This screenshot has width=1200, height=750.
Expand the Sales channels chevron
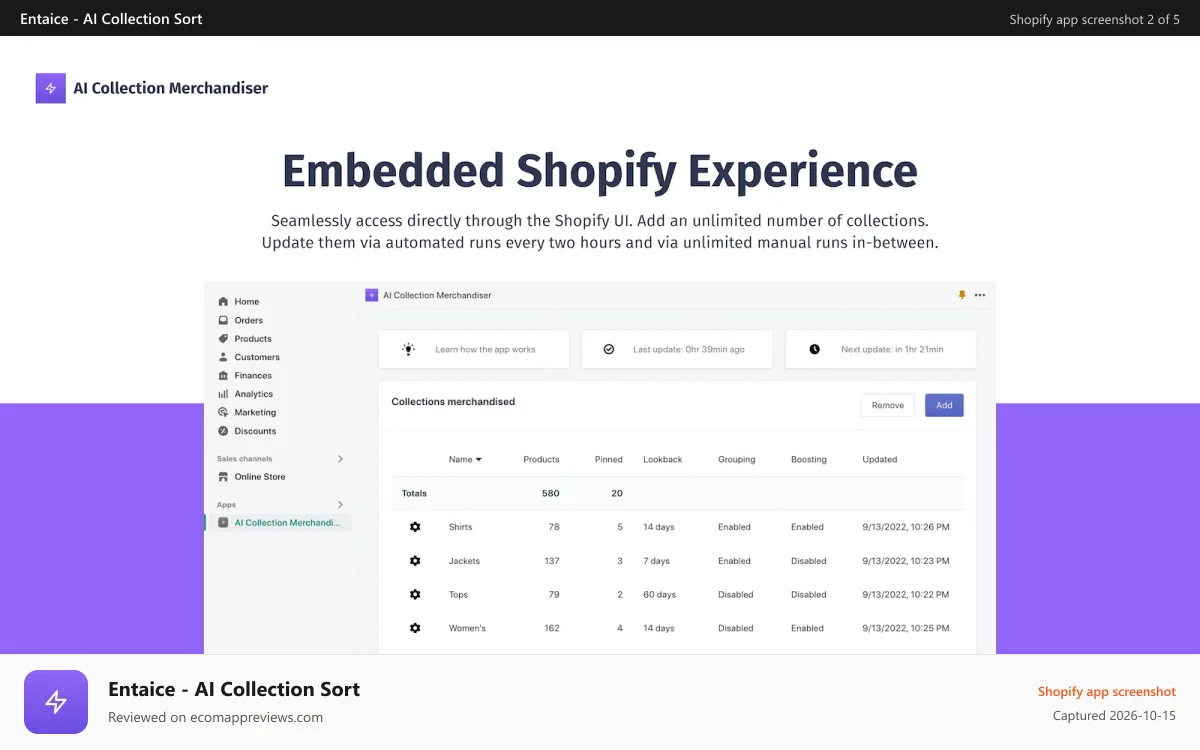(x=340, y=459)
